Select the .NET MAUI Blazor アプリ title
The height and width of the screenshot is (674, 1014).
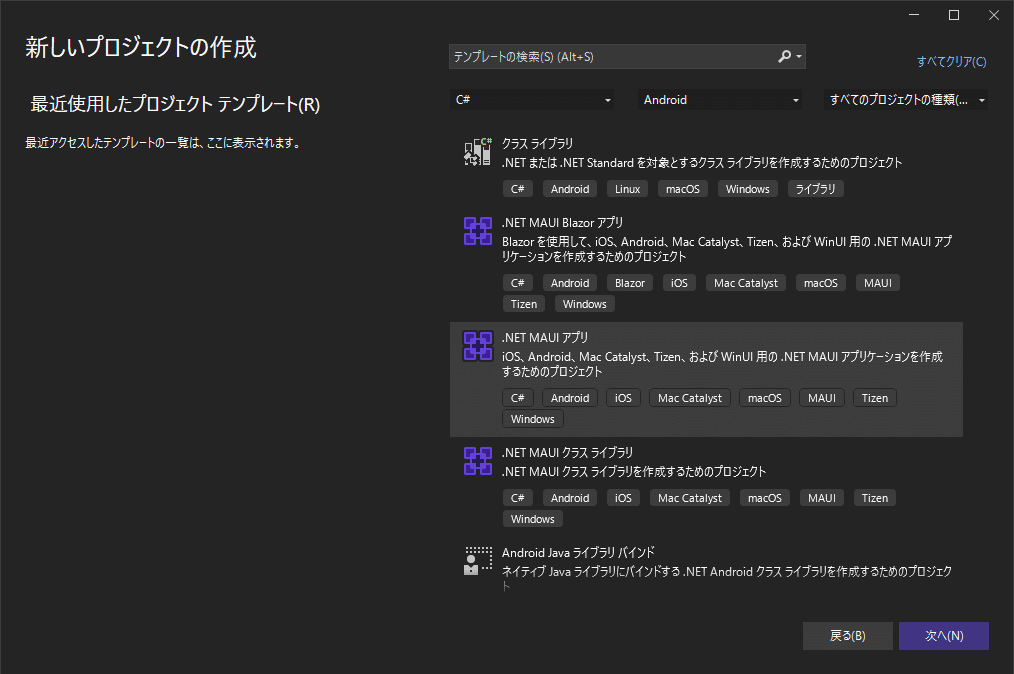[x=562, y=223]
